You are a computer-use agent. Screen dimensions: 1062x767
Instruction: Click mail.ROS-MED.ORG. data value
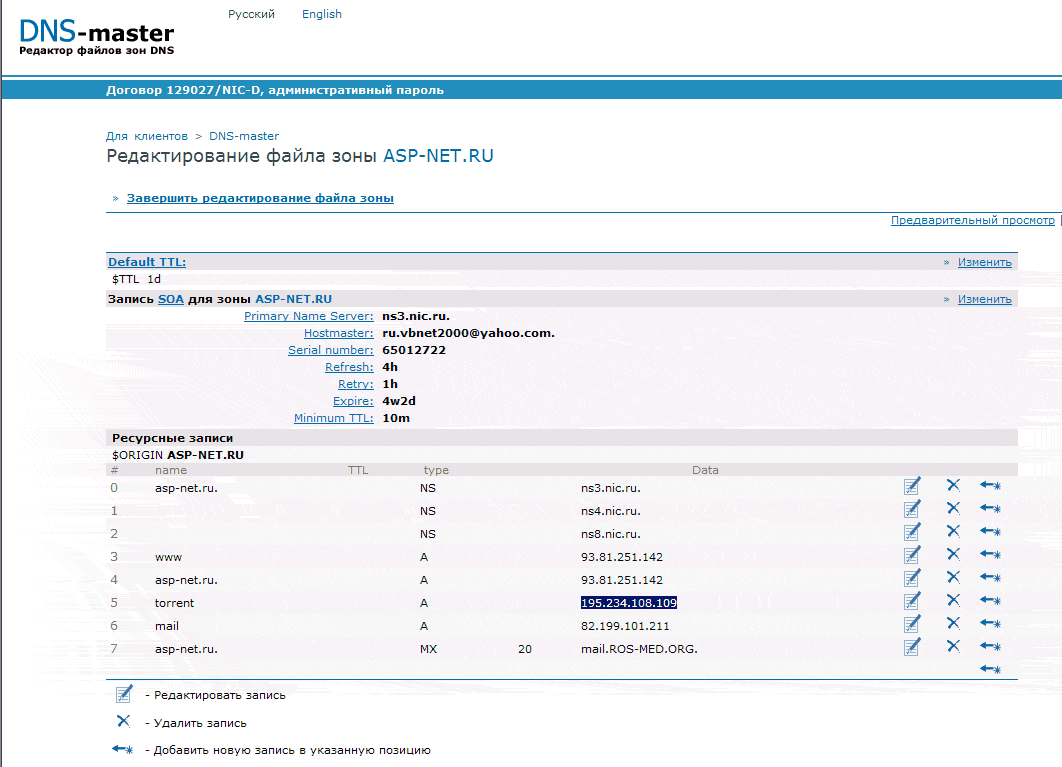click(x=639, y=649)
